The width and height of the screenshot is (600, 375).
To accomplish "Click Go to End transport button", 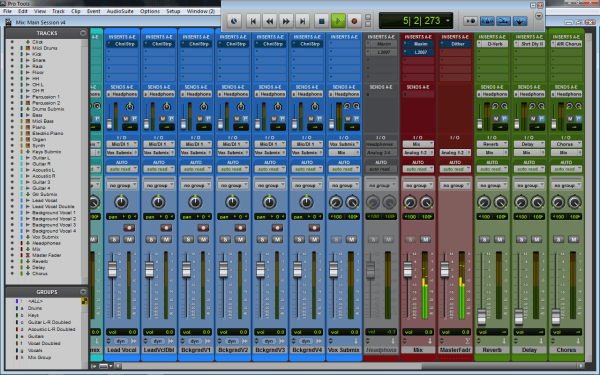I will [x=302, y=21].
